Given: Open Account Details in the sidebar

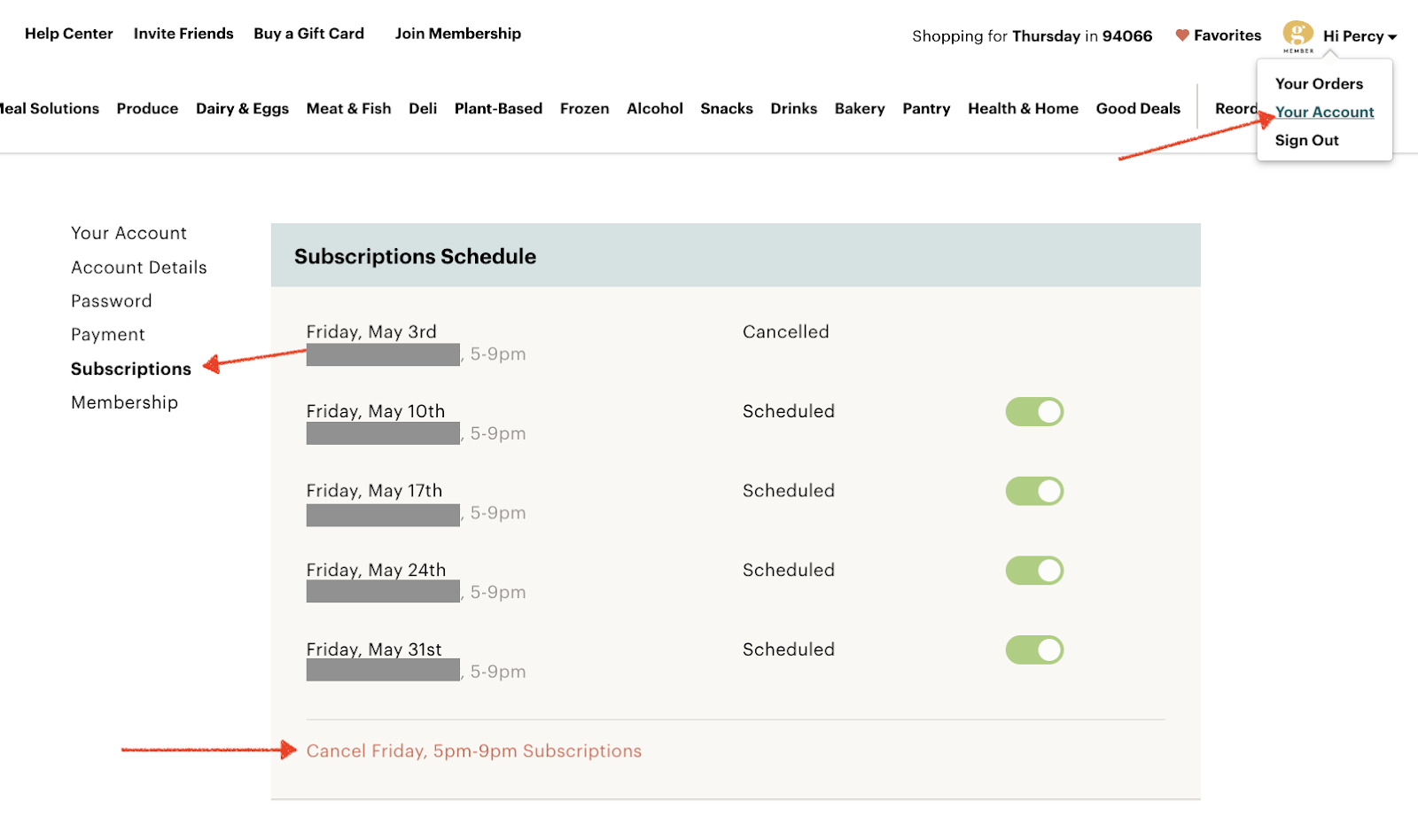Looking at the screenshot, I should point(139,268).
